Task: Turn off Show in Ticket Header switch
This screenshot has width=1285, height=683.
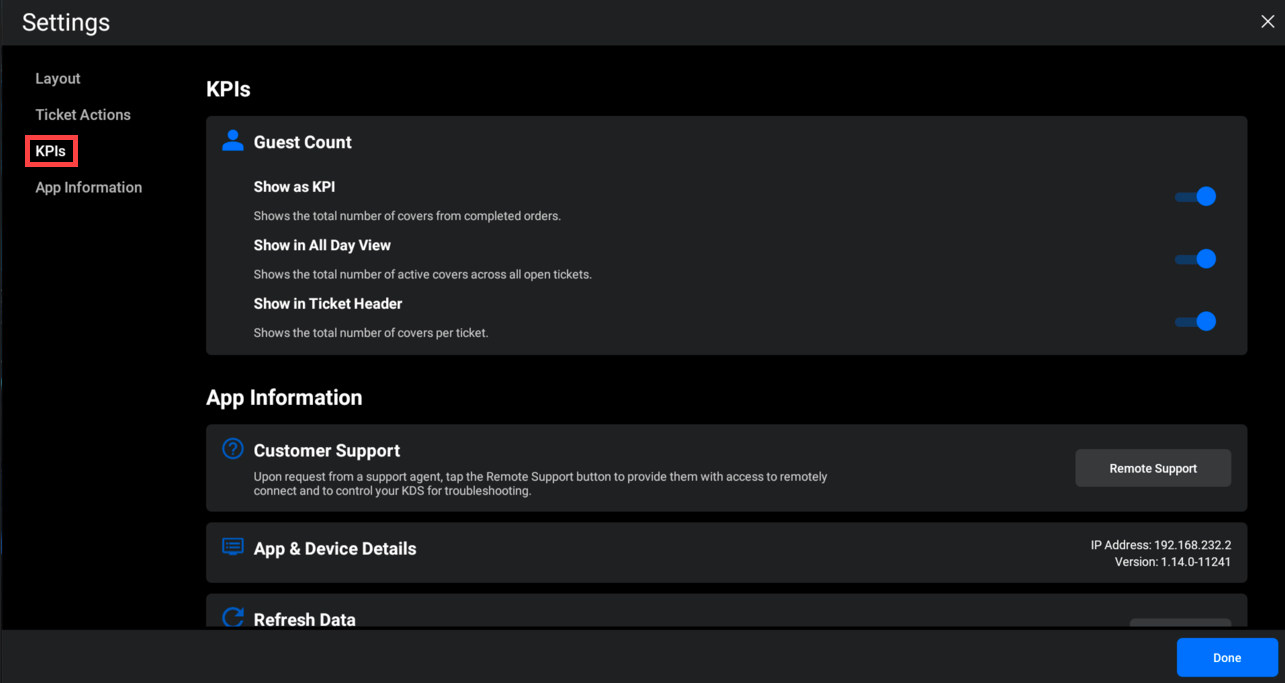Action: 1196,321
